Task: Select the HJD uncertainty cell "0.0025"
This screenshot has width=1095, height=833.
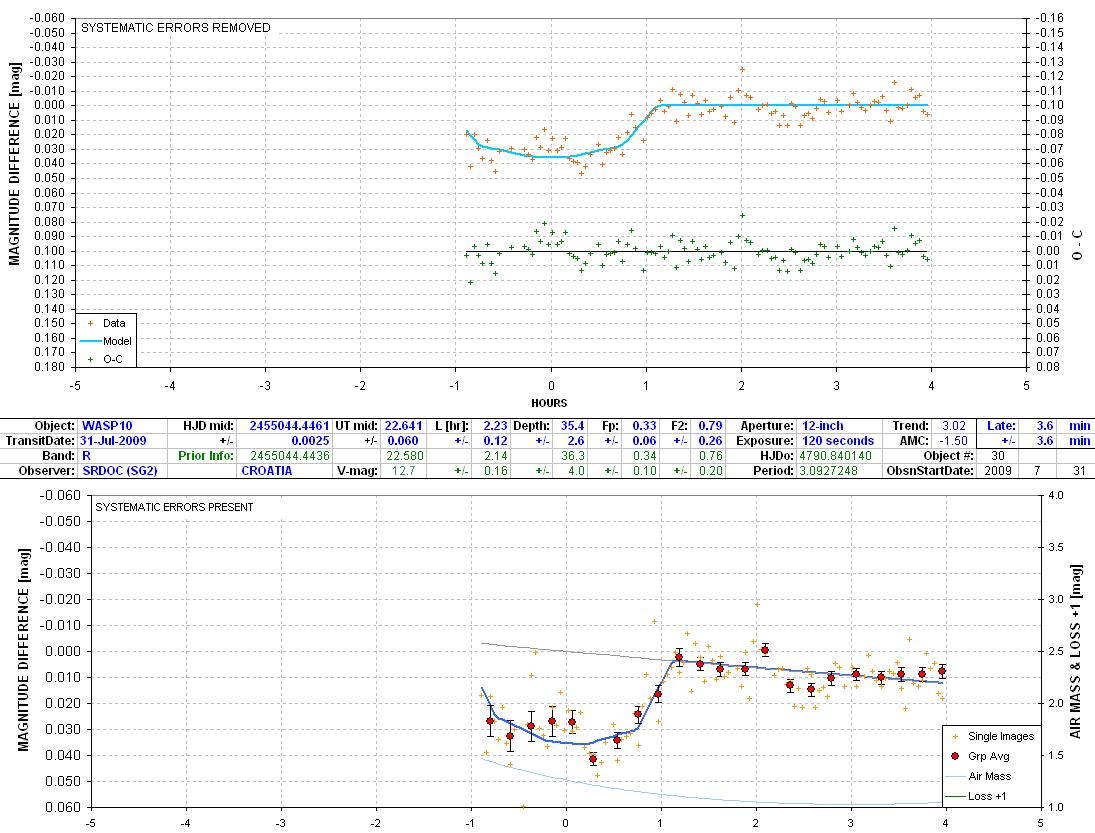Action: click(x=310, y=441)
